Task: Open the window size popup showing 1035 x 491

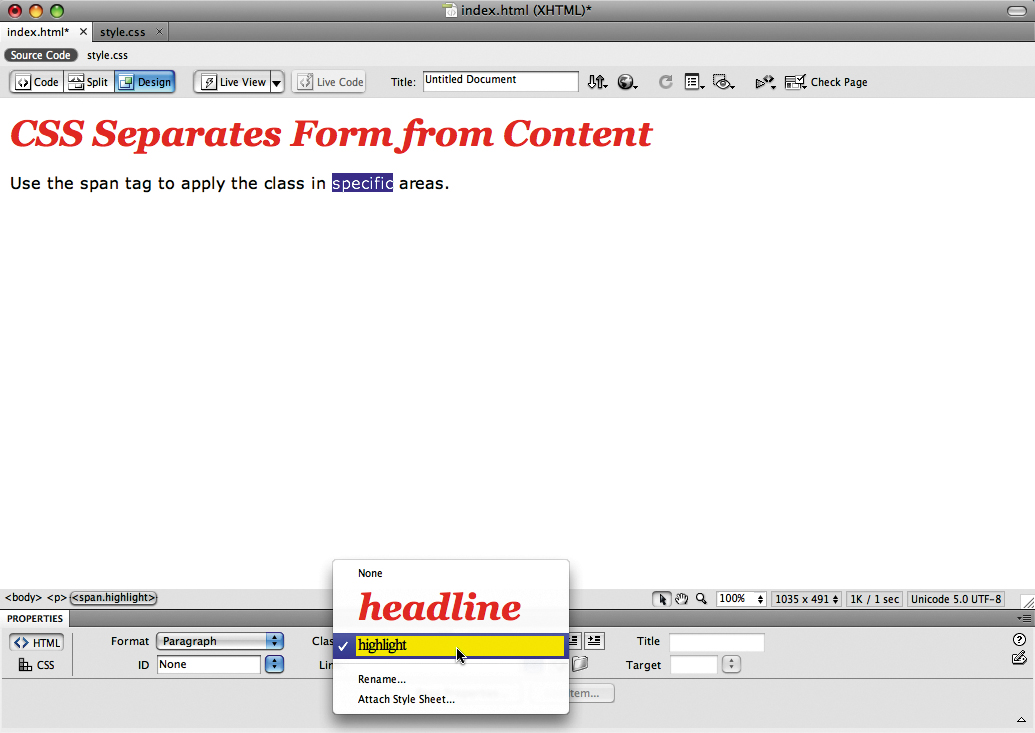Action: click(x=806, y=598)
